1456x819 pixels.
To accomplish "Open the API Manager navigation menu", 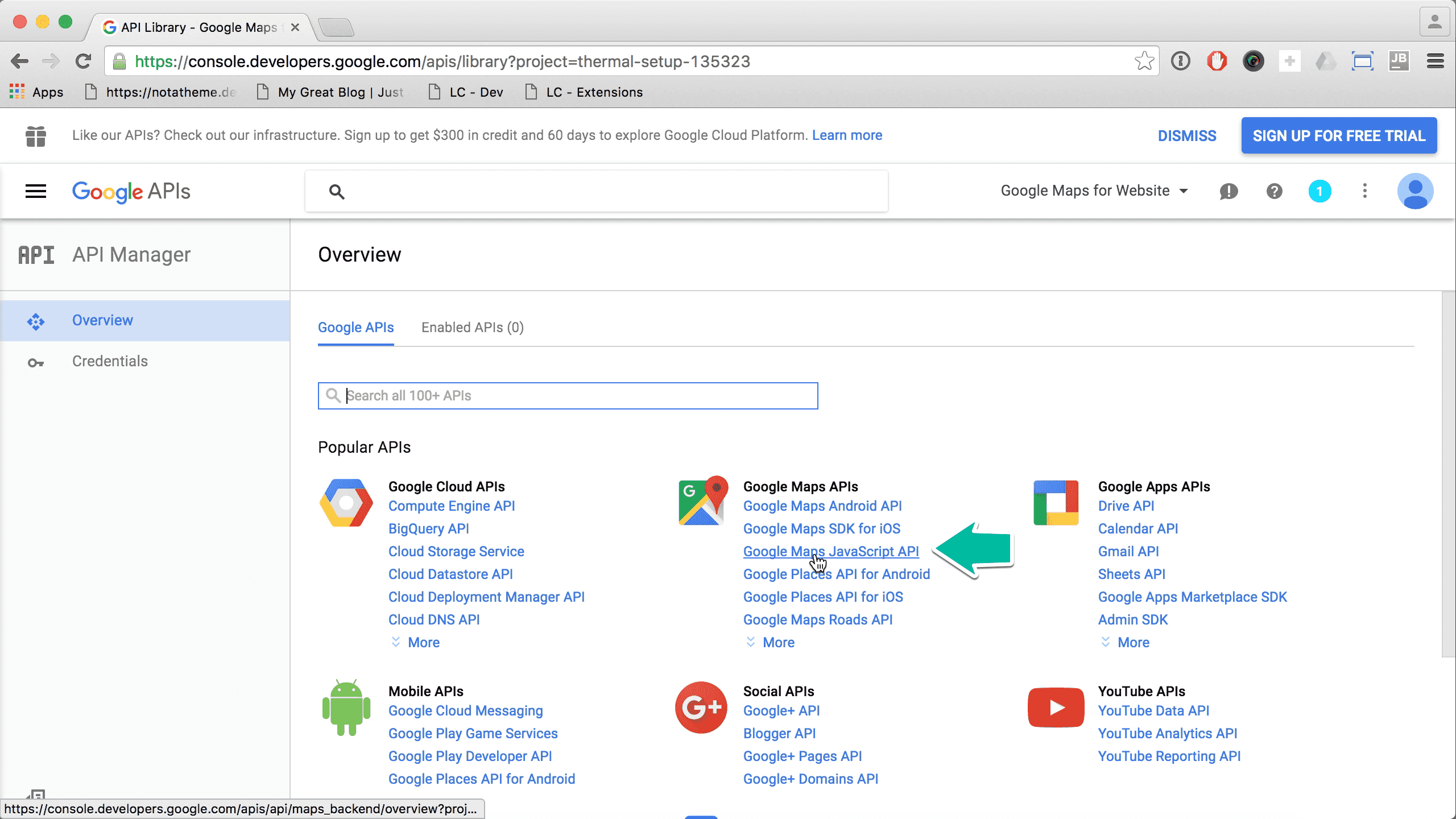I will [x=35, y=191].
